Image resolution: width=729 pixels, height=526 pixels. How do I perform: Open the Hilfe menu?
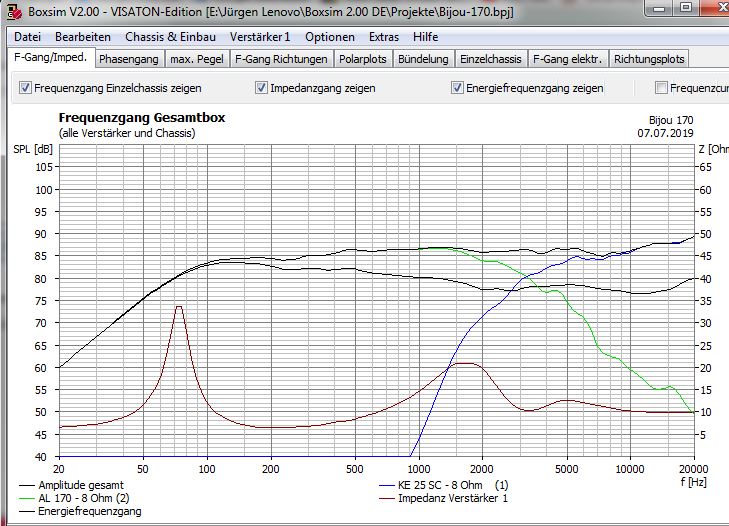[425, 37]
